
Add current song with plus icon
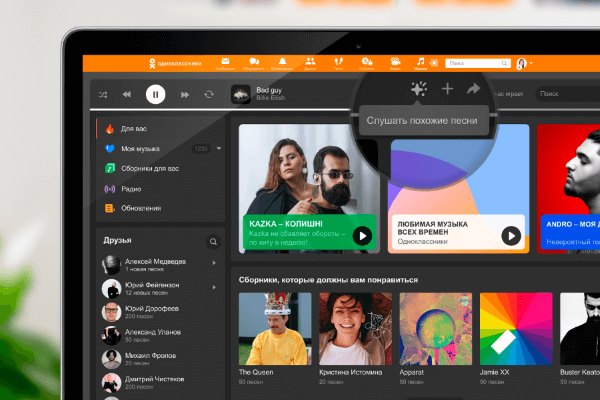click(x=448, y=89)
